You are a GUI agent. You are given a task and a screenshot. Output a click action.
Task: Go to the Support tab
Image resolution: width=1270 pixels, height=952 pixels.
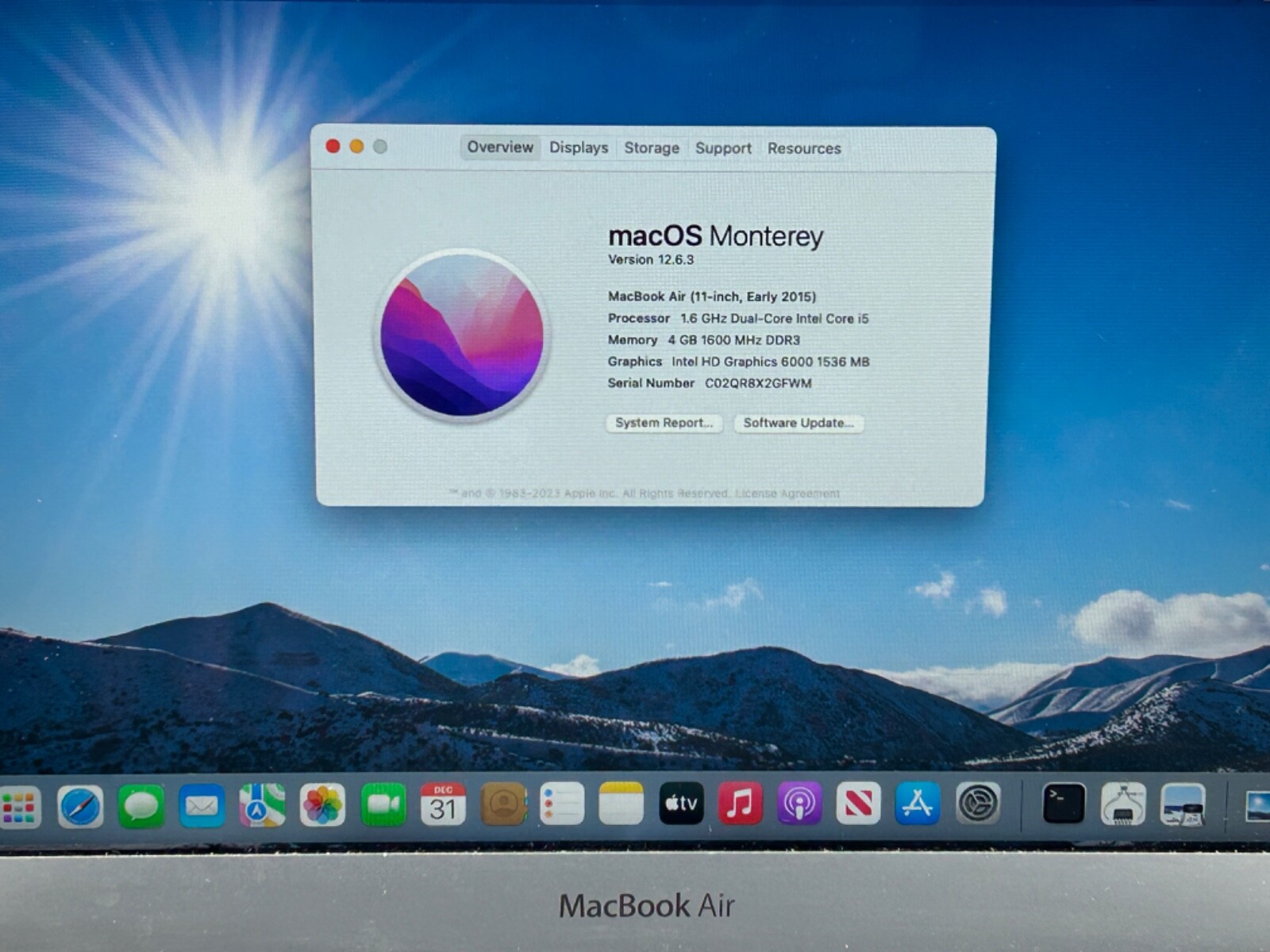(x=723, y=148)
